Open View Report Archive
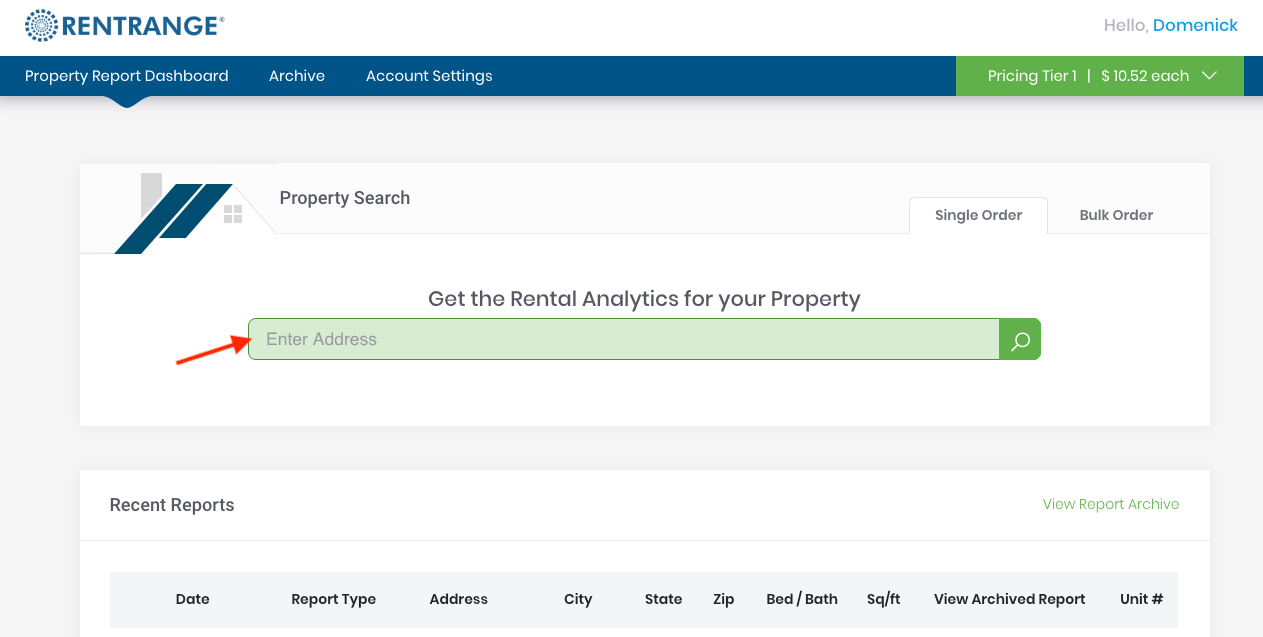This screenshot has width=1263, height=637. (x=1110, y=504)
